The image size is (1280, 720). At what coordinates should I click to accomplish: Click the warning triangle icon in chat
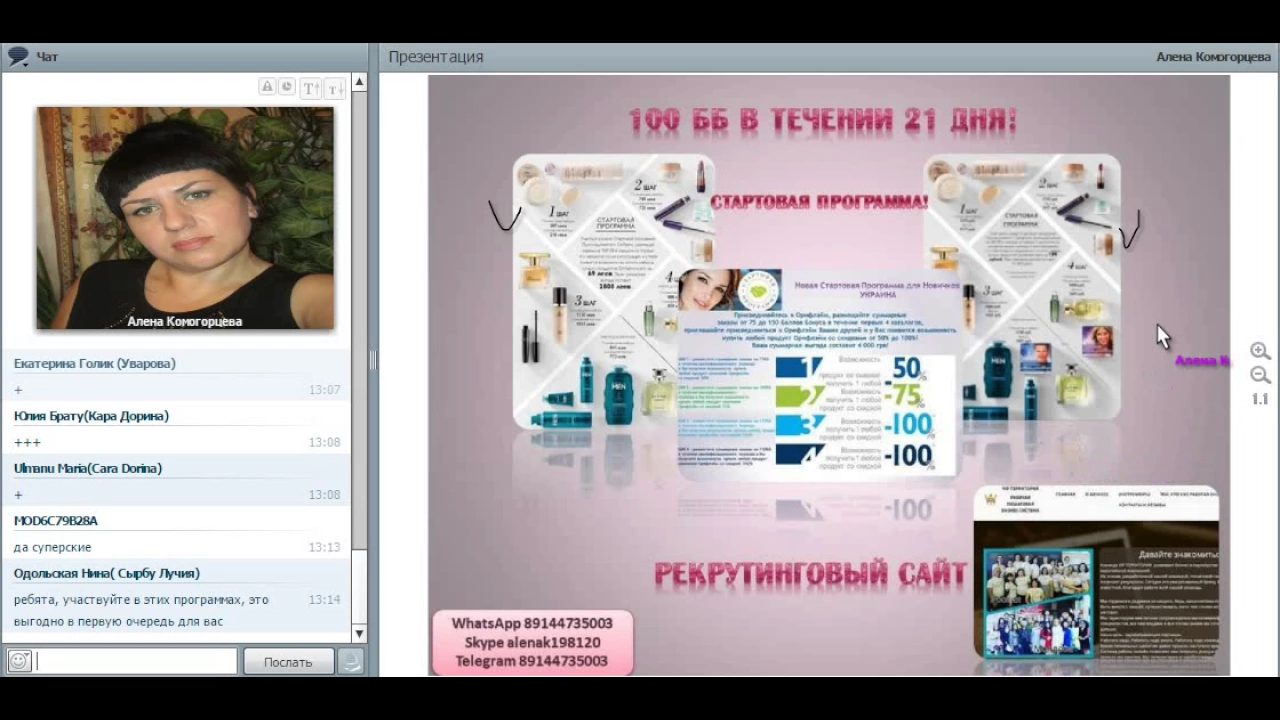tap(267, 87)
